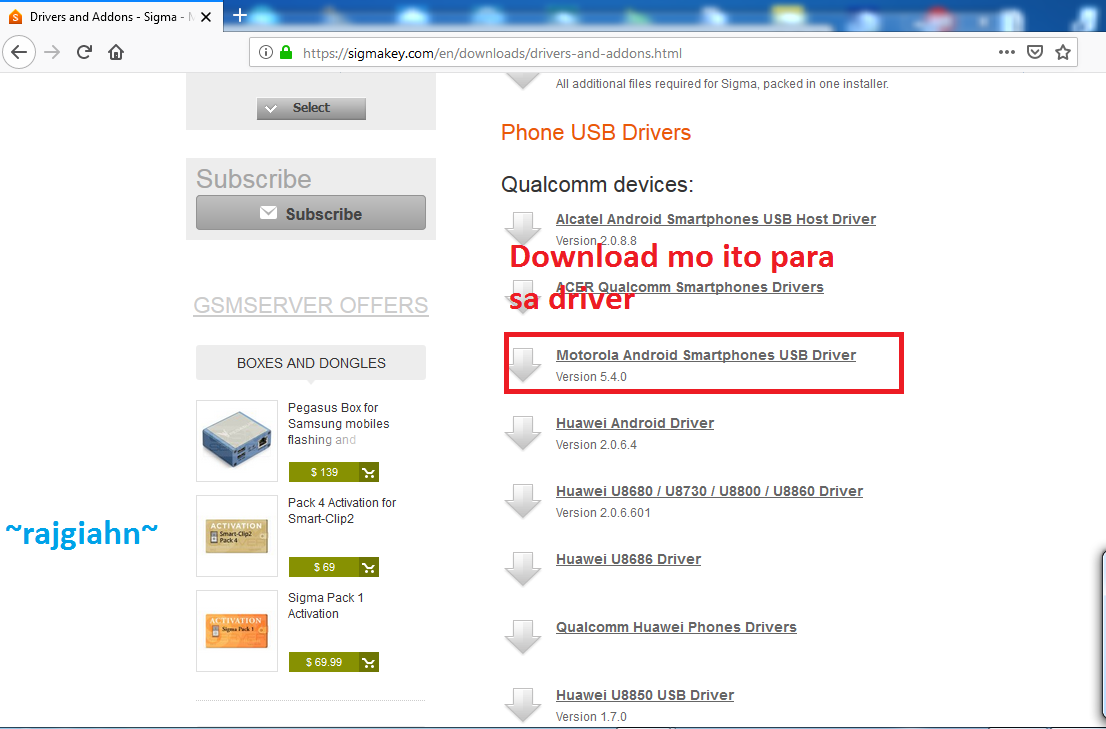This screenshot has width=1106, height=729.
Task: Open Pegasus Box for Samsung mobiles link
Action: [339, 423]
